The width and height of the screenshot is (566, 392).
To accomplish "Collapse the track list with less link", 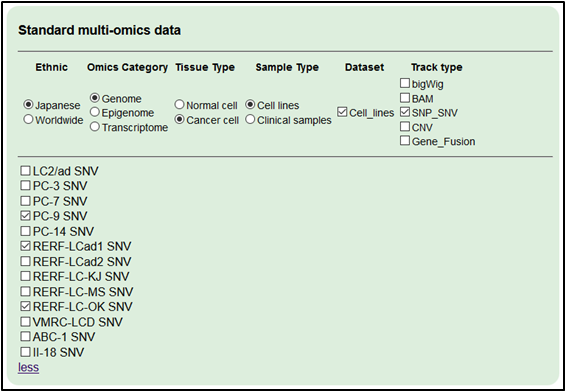I will [29, 367].
